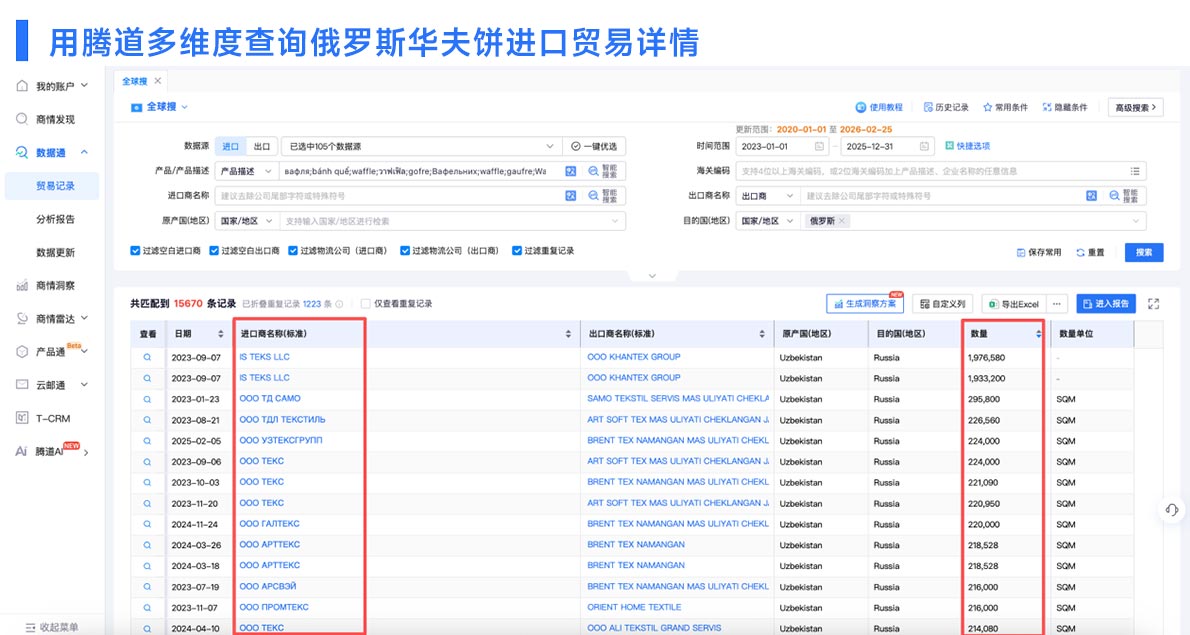Click the fullscreen expand icon near 进入报告
Image resolution: width=1190 pixels, height=635 pixels.
click(x=1153, y=303)
